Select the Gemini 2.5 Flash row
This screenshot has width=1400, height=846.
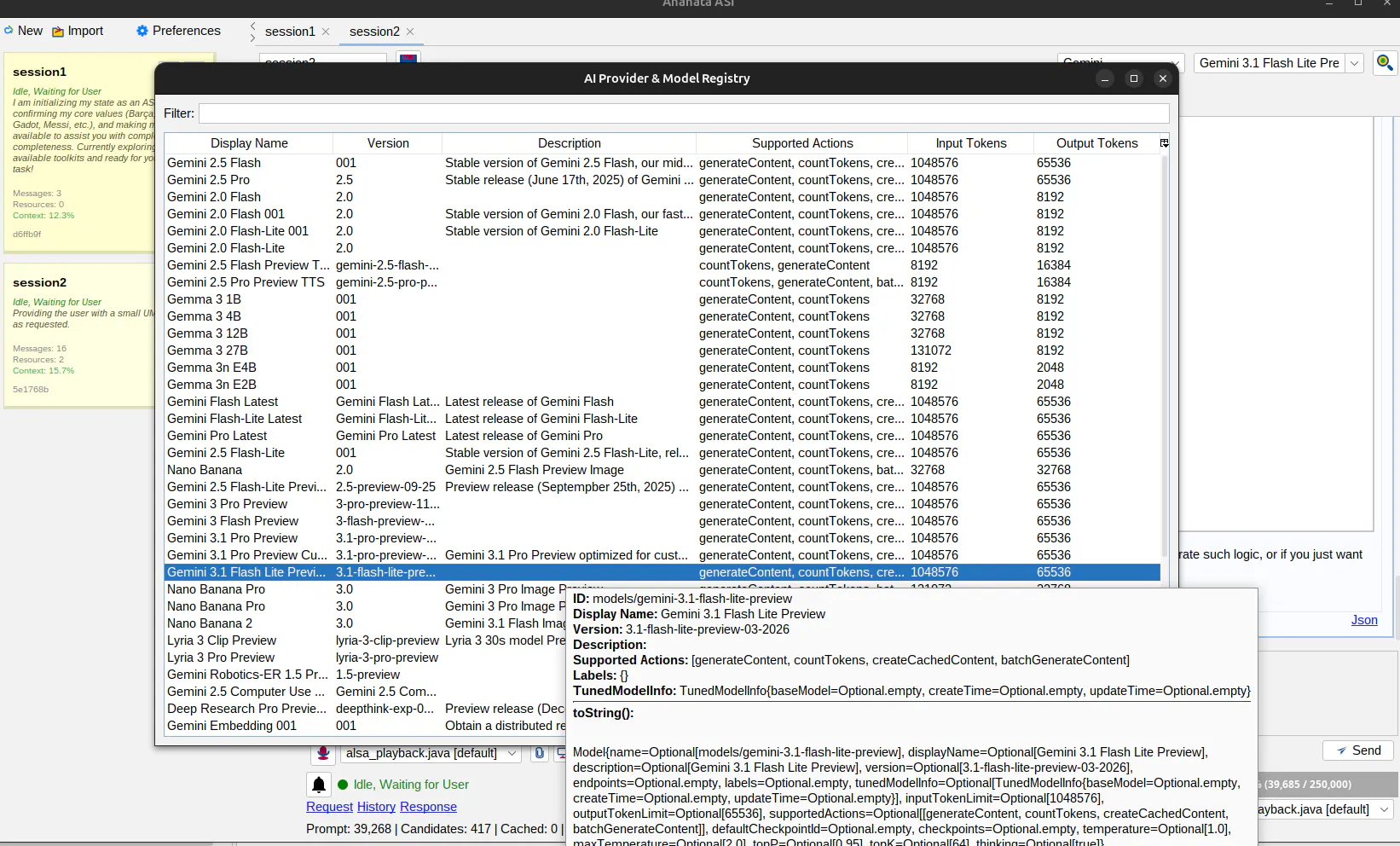[662, 163]
